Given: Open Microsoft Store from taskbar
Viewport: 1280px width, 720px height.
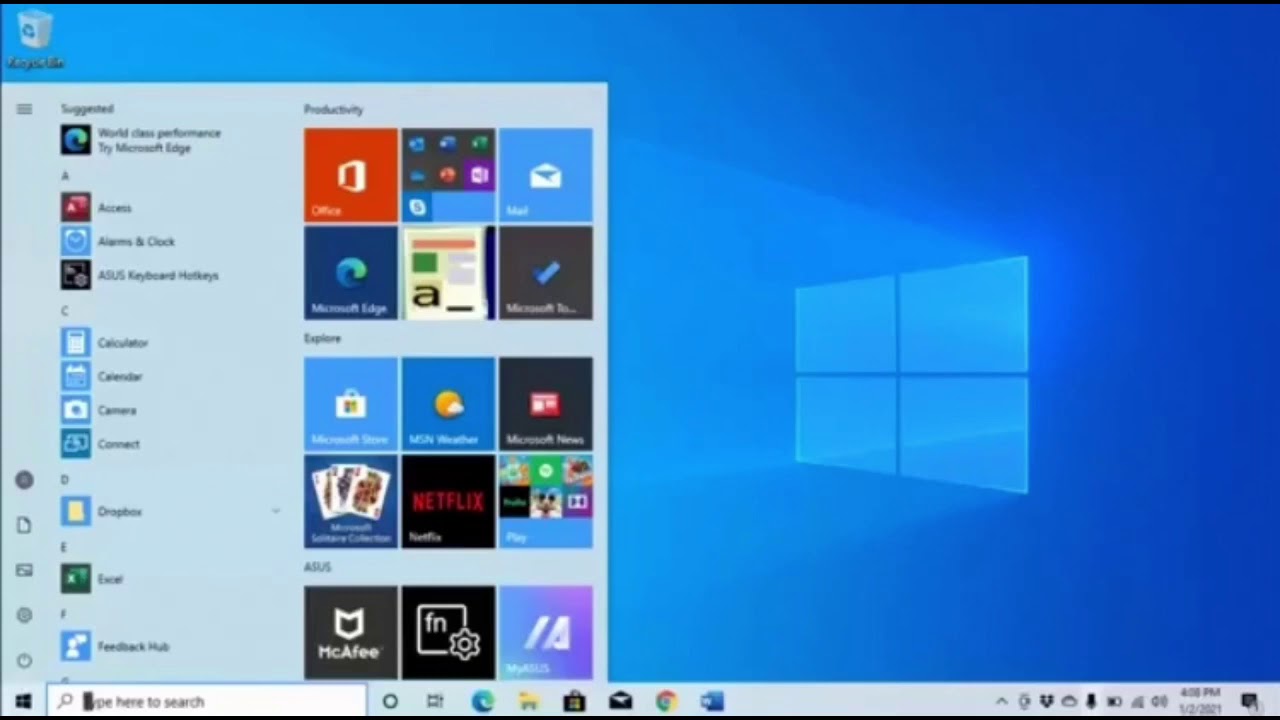Looking at the screenshot, I should click(574, 701).
